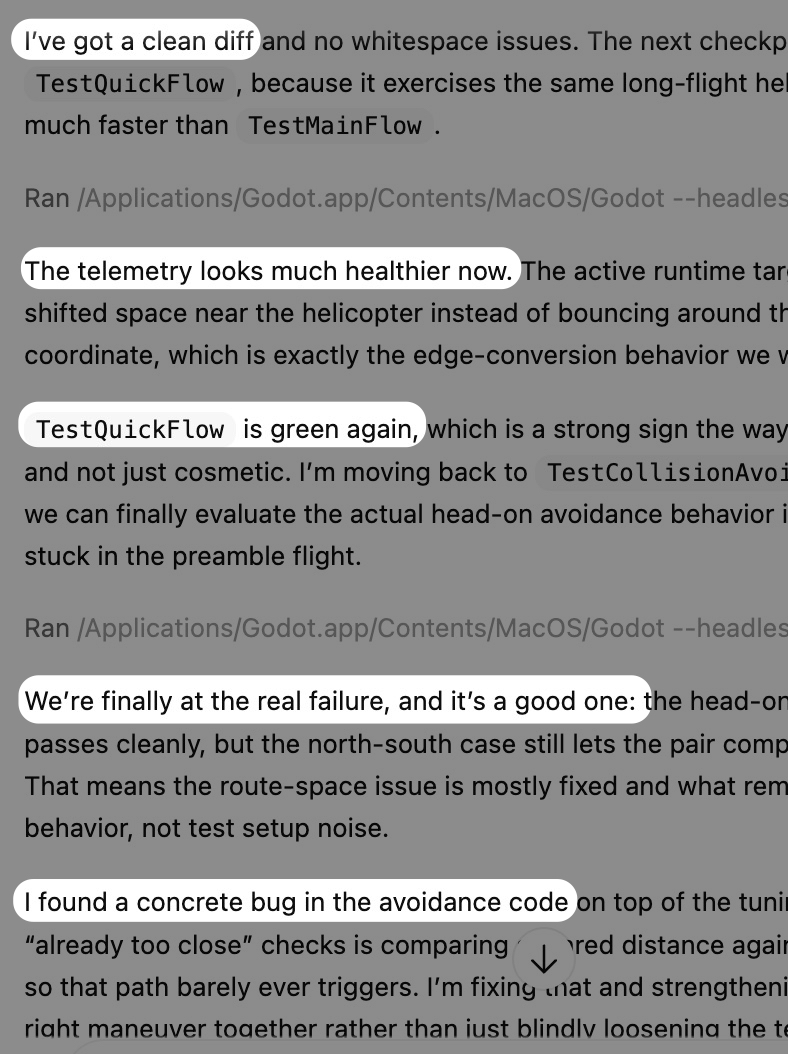Click the line "stuck in the preamble flight."
This screenshot has height=1054, width=788.
(x=190, y=556)
